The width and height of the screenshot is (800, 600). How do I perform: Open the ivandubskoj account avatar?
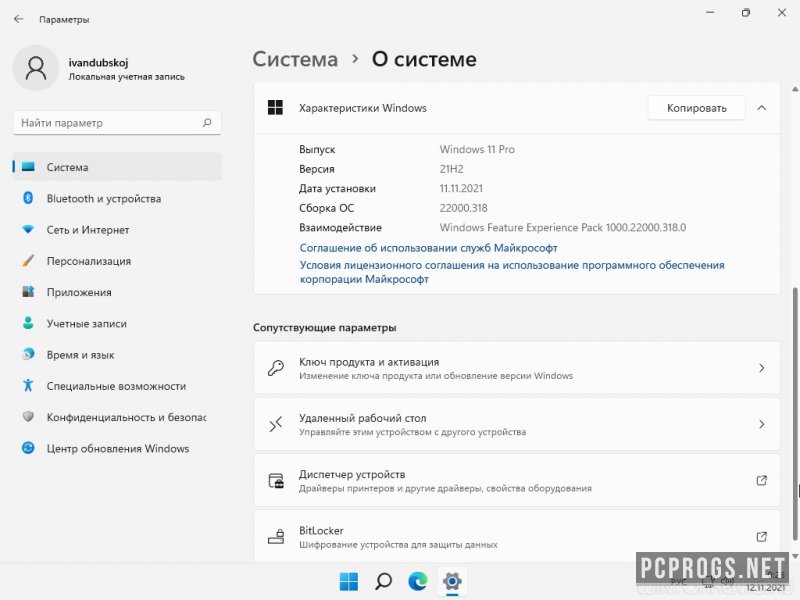click(x=36, y=68)
